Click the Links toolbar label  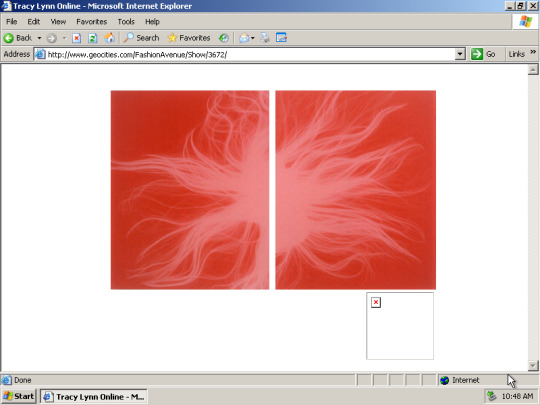(x=517, y=54)
